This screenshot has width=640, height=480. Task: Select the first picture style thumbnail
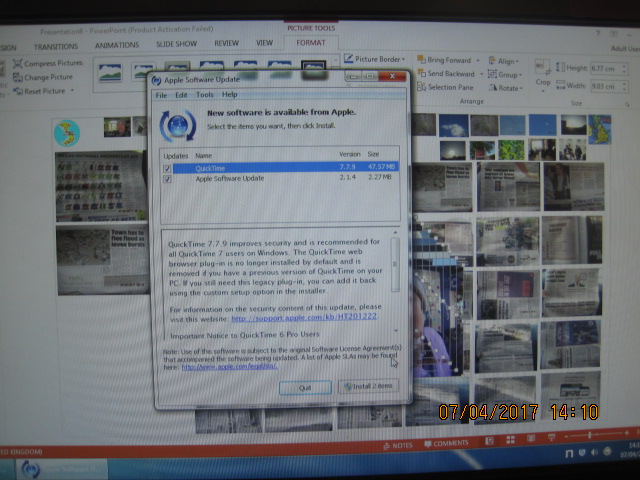click(110, 73)
